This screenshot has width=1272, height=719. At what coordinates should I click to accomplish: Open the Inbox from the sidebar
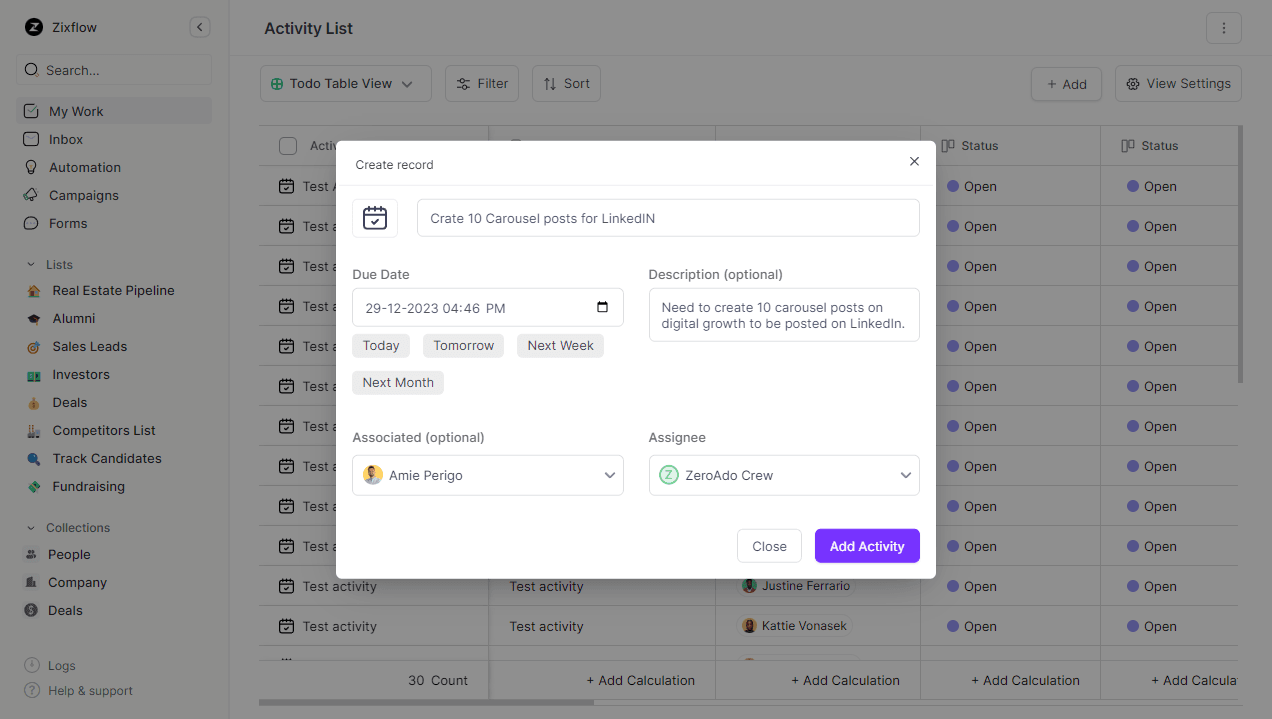point(63,139)
